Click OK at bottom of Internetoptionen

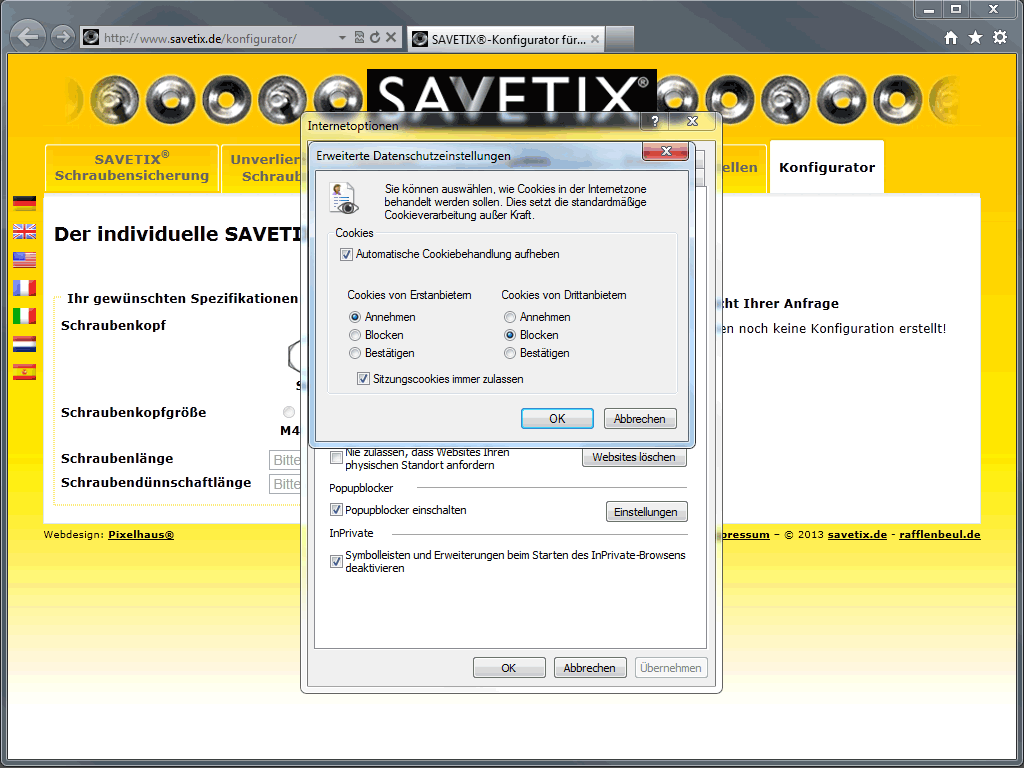[509, 668]
